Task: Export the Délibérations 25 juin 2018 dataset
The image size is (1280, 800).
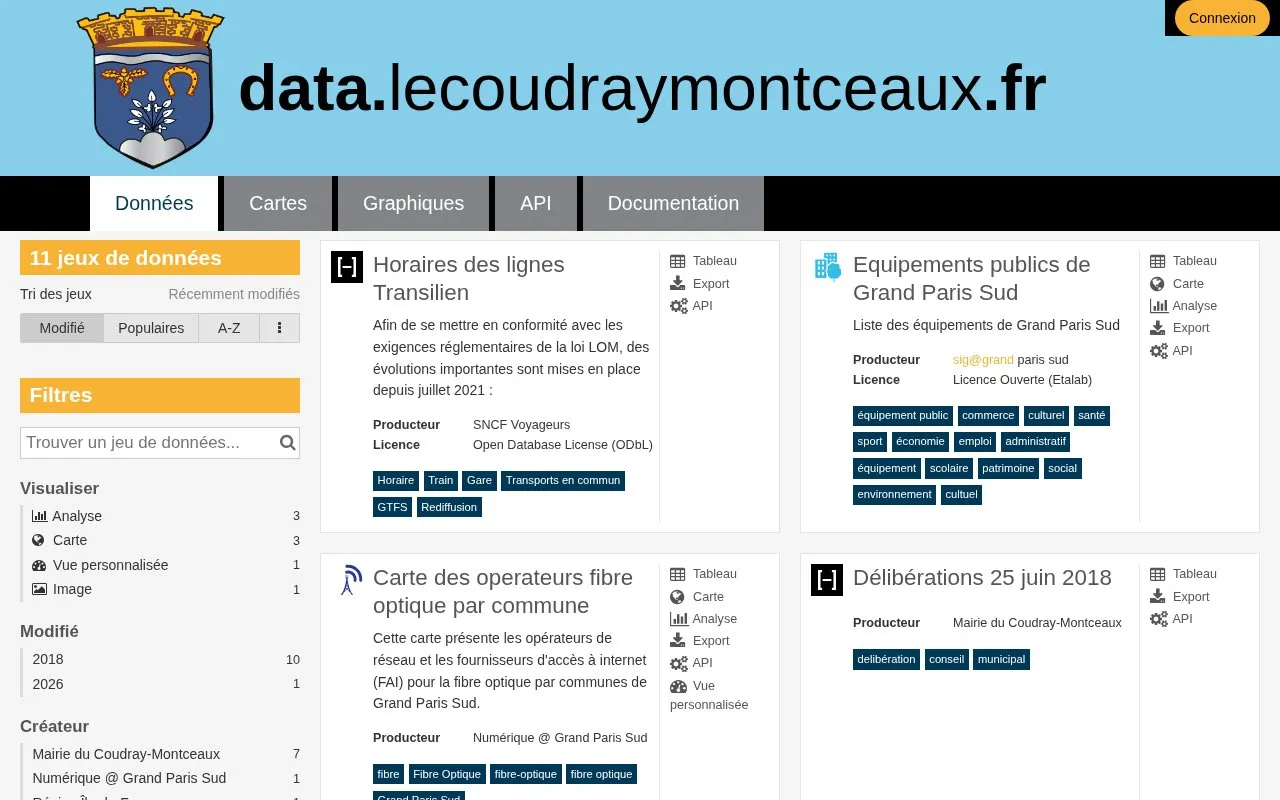Action: coord(1180,597)
